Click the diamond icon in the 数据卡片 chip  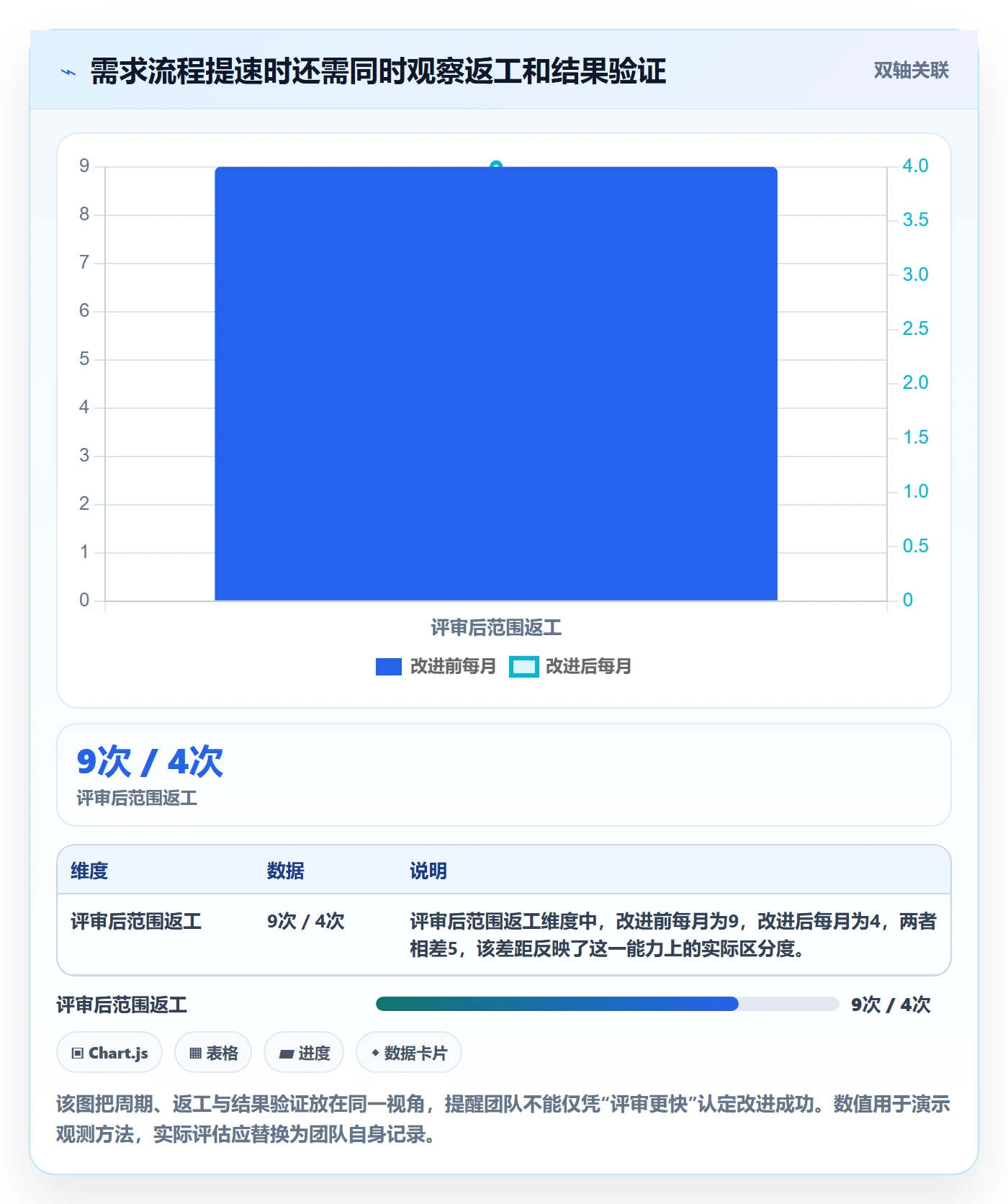[x=375, y=1053]
